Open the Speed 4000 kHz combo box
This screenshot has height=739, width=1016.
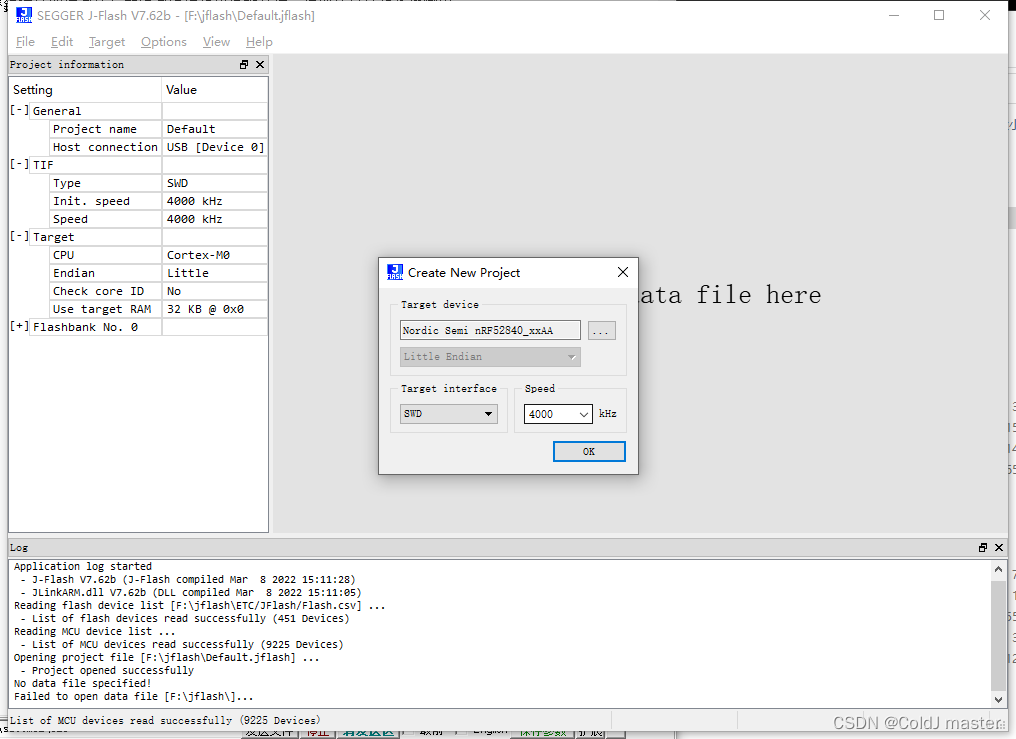pyautogui.click(x=558, y=414)
